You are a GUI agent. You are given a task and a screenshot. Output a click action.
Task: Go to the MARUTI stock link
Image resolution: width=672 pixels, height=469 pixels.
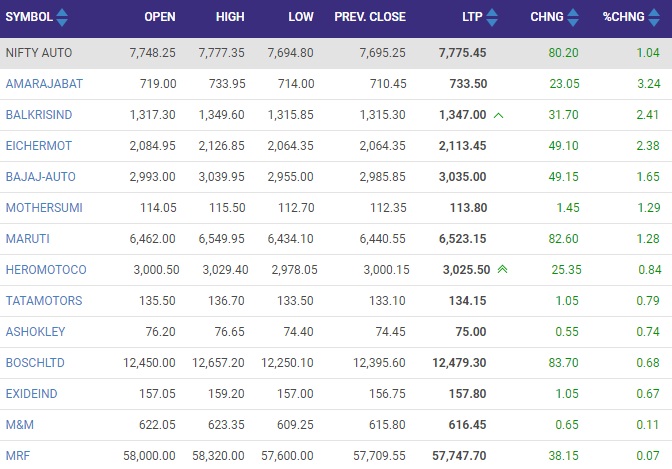point(28,238)
